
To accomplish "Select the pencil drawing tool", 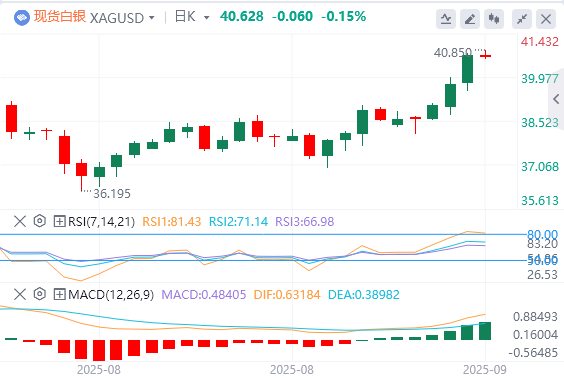I will [x=470, y=19].
